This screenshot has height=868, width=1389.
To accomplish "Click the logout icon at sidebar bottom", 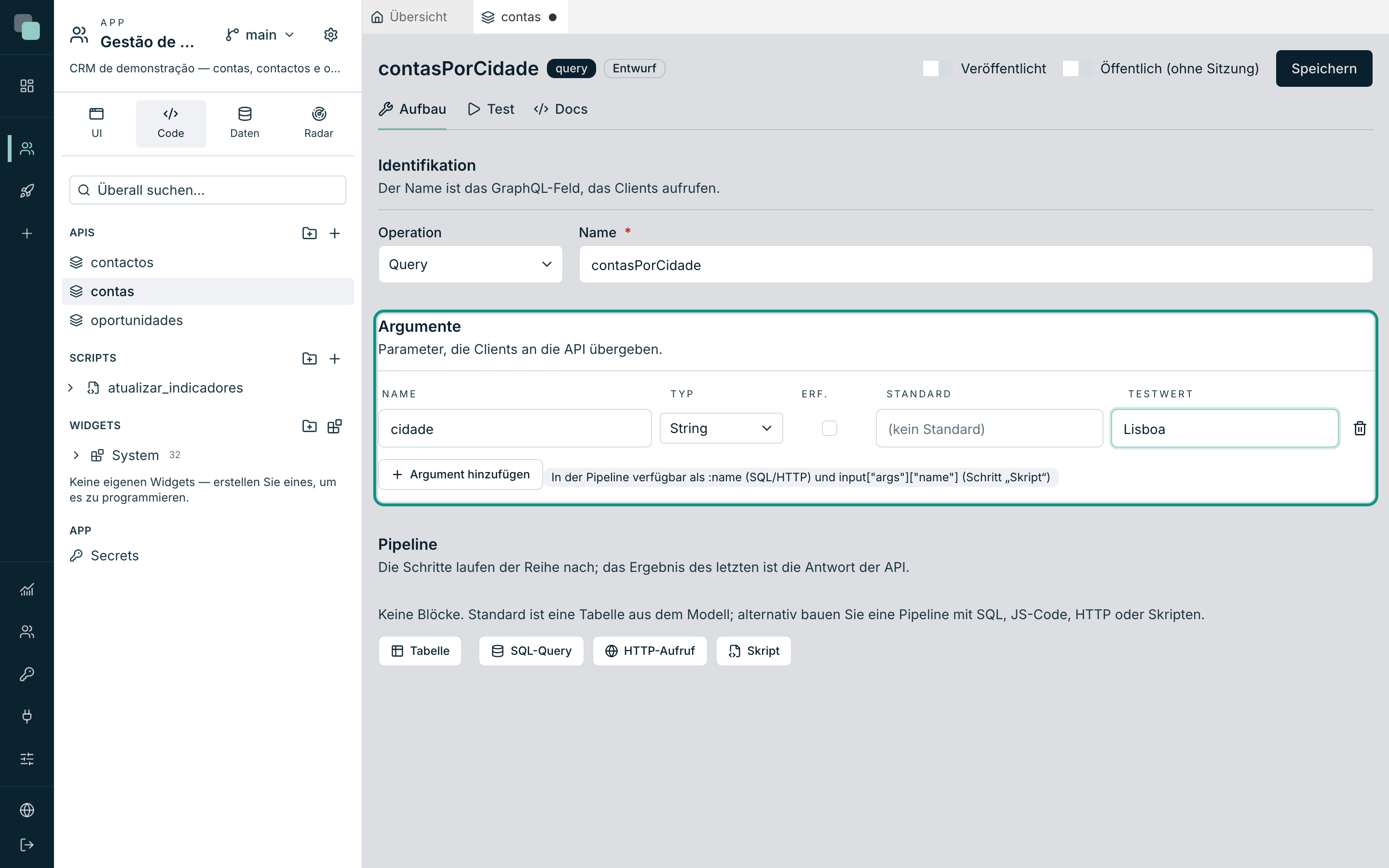I will [x=27, y=844].
